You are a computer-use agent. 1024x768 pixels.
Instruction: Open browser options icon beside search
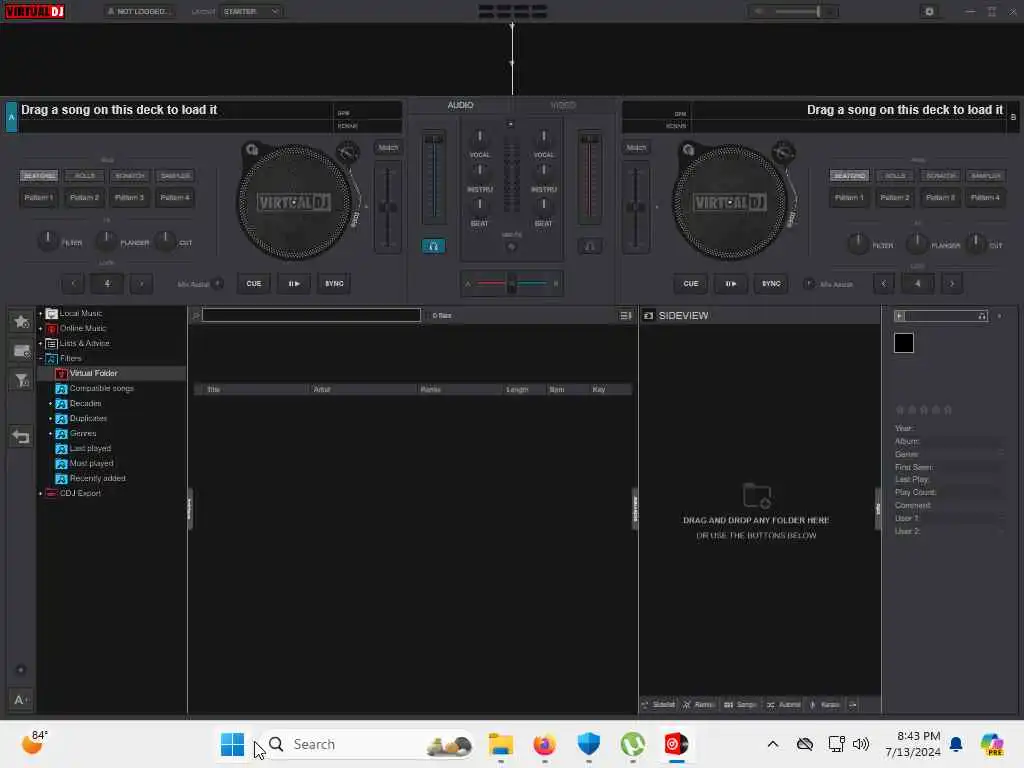click(626, 315)
